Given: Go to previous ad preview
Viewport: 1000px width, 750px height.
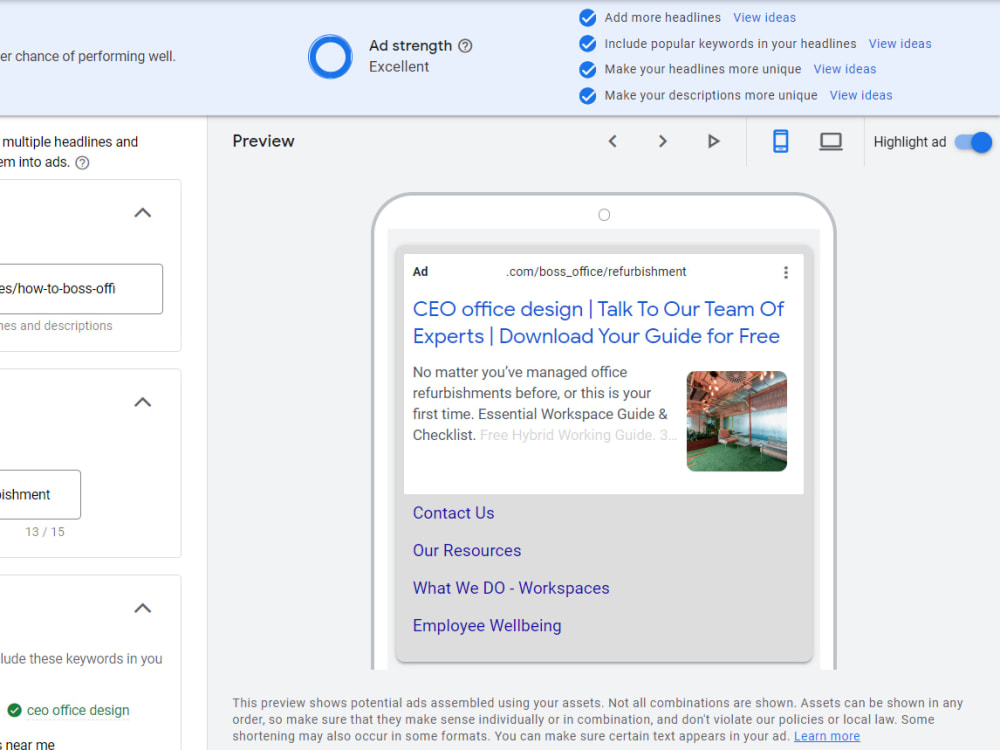Looking at the screenshot, I should 612,141.
